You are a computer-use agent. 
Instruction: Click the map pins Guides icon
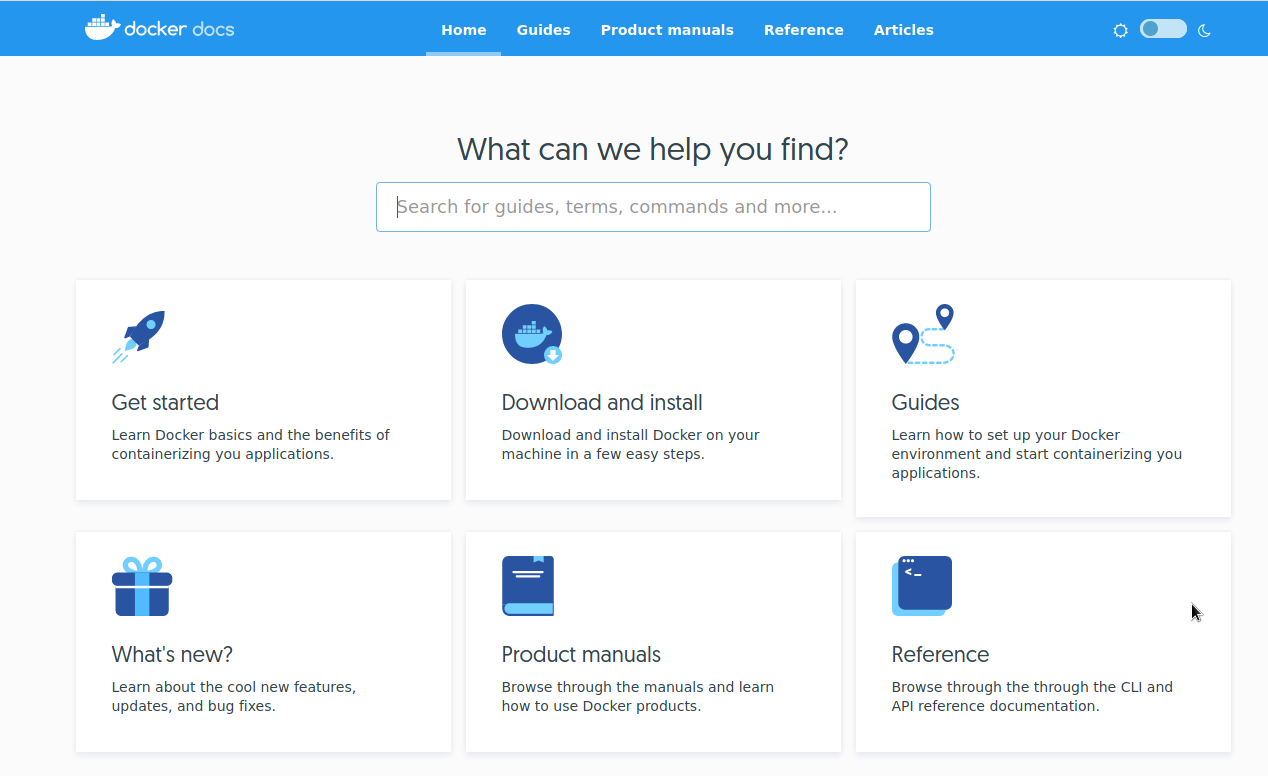(x=923, y=334)
